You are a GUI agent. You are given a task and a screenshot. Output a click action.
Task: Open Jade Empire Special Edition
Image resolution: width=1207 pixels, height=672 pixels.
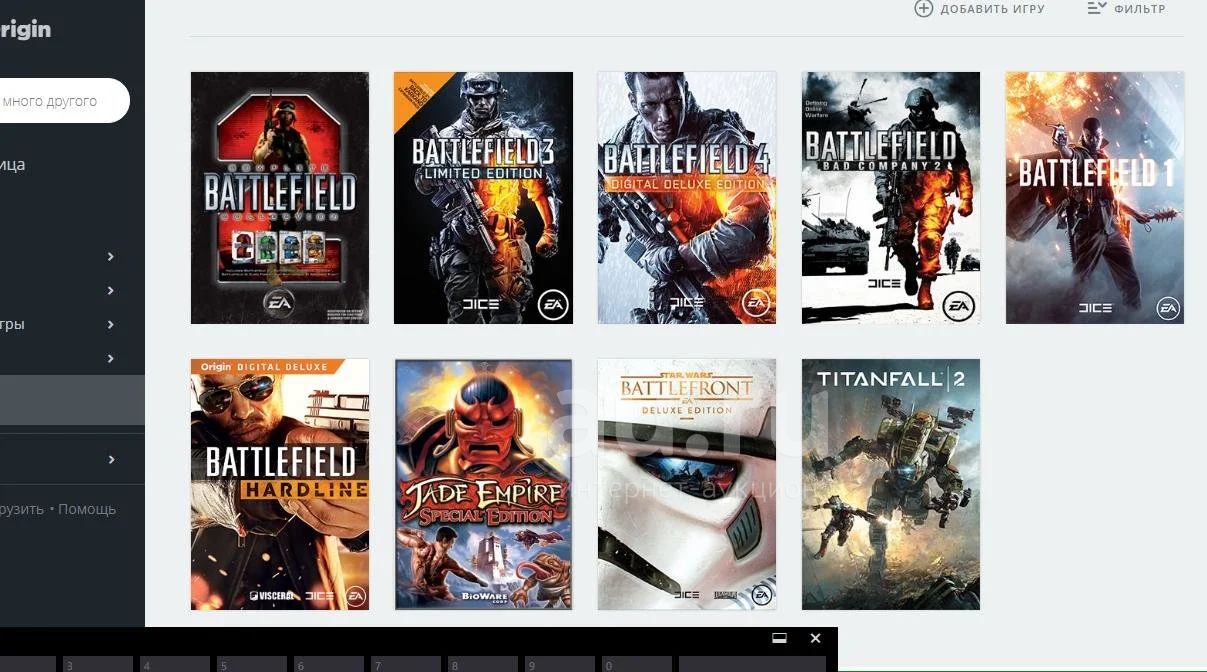point(484,484)
